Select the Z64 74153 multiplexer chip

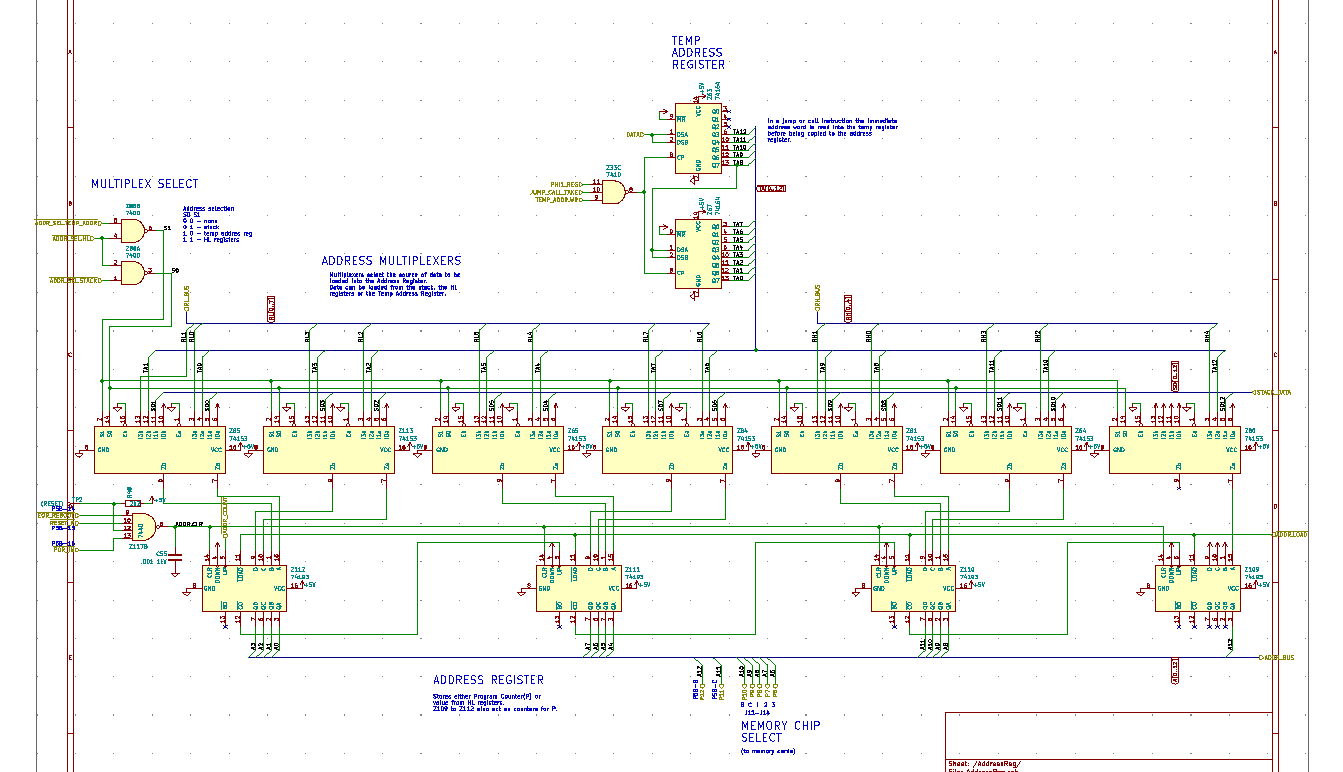[x=1006, y=450]
